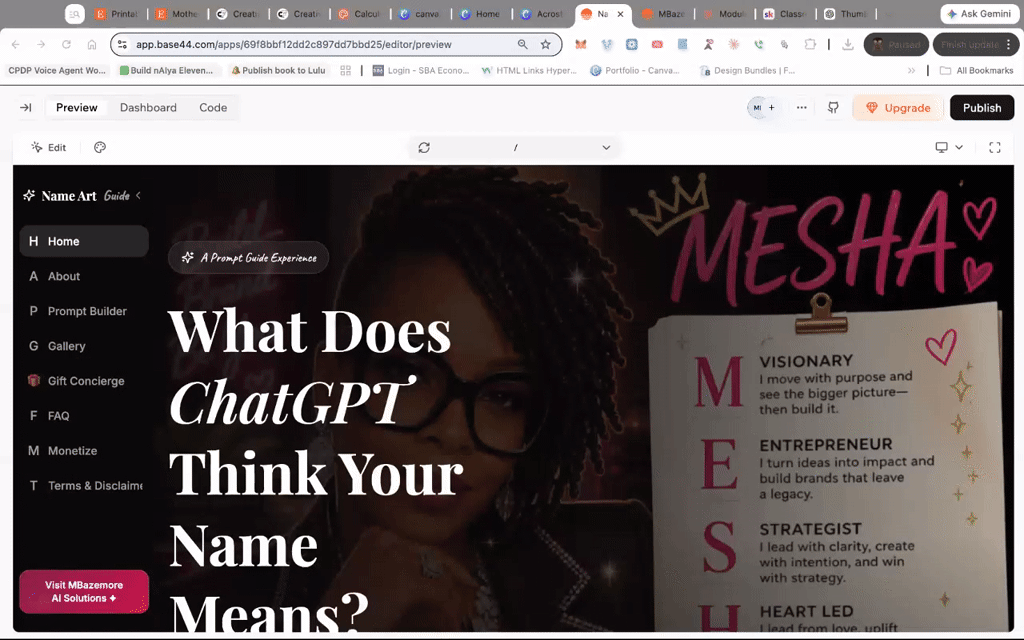Viewport: 1024px width, 640px height.
Task: Open the device view desktop dropdown
Action: [949, 148]
